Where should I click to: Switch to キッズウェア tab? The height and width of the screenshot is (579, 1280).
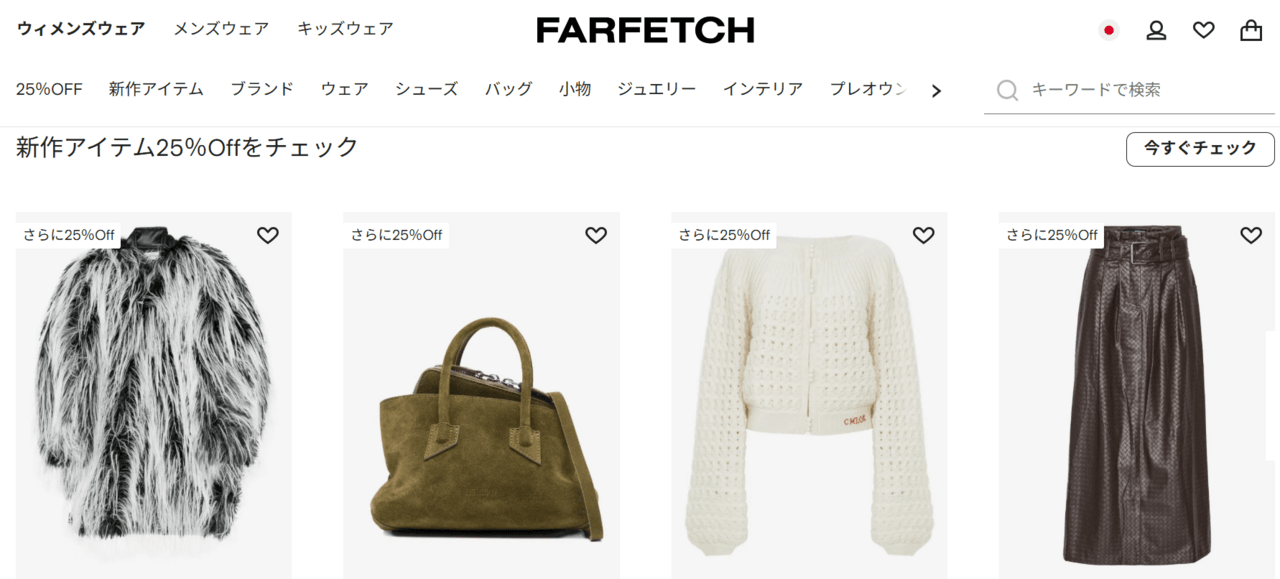[345, 29]
